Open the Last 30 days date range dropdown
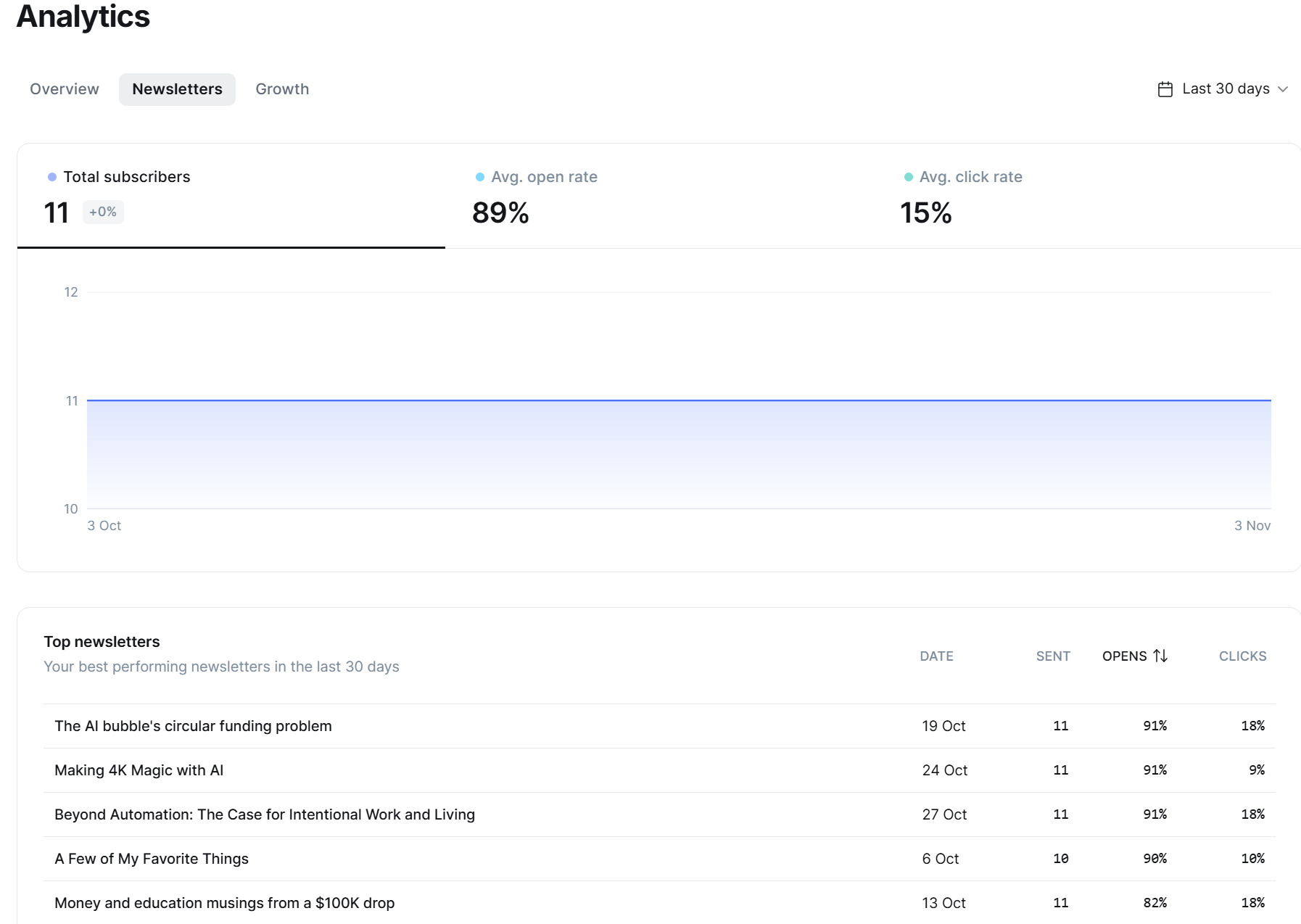 tap(1225, 89)
